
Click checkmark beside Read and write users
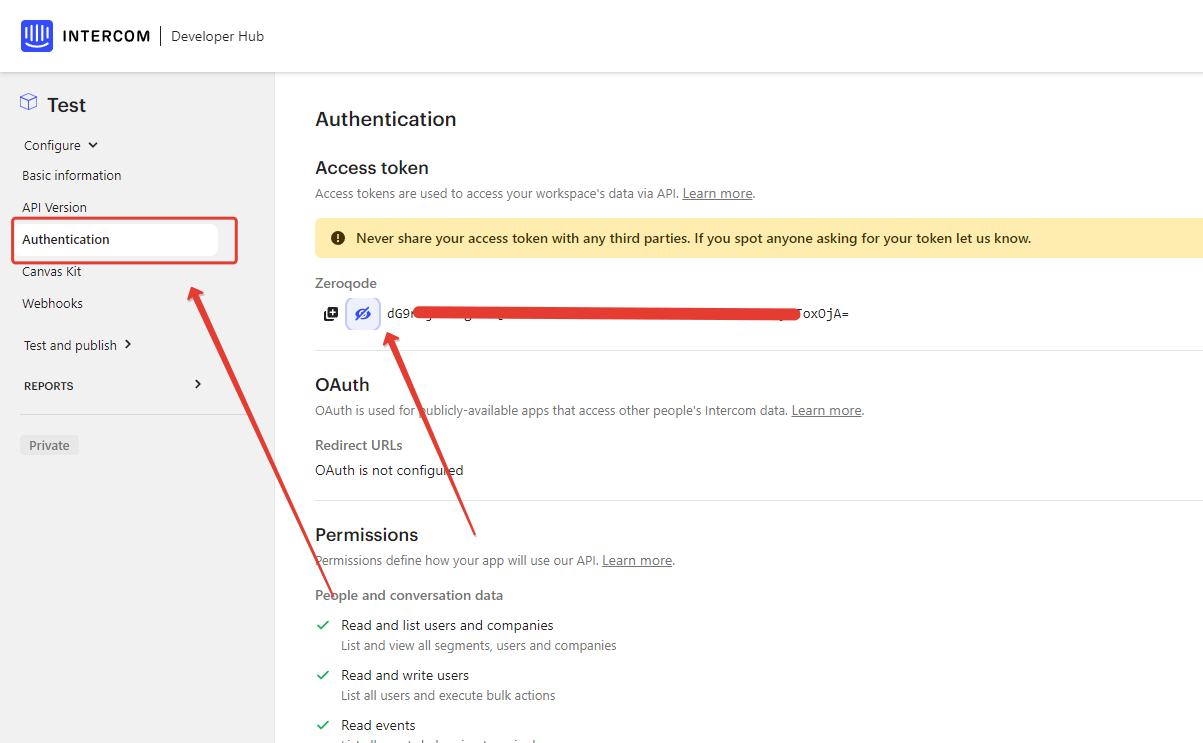tap(323, 675)
